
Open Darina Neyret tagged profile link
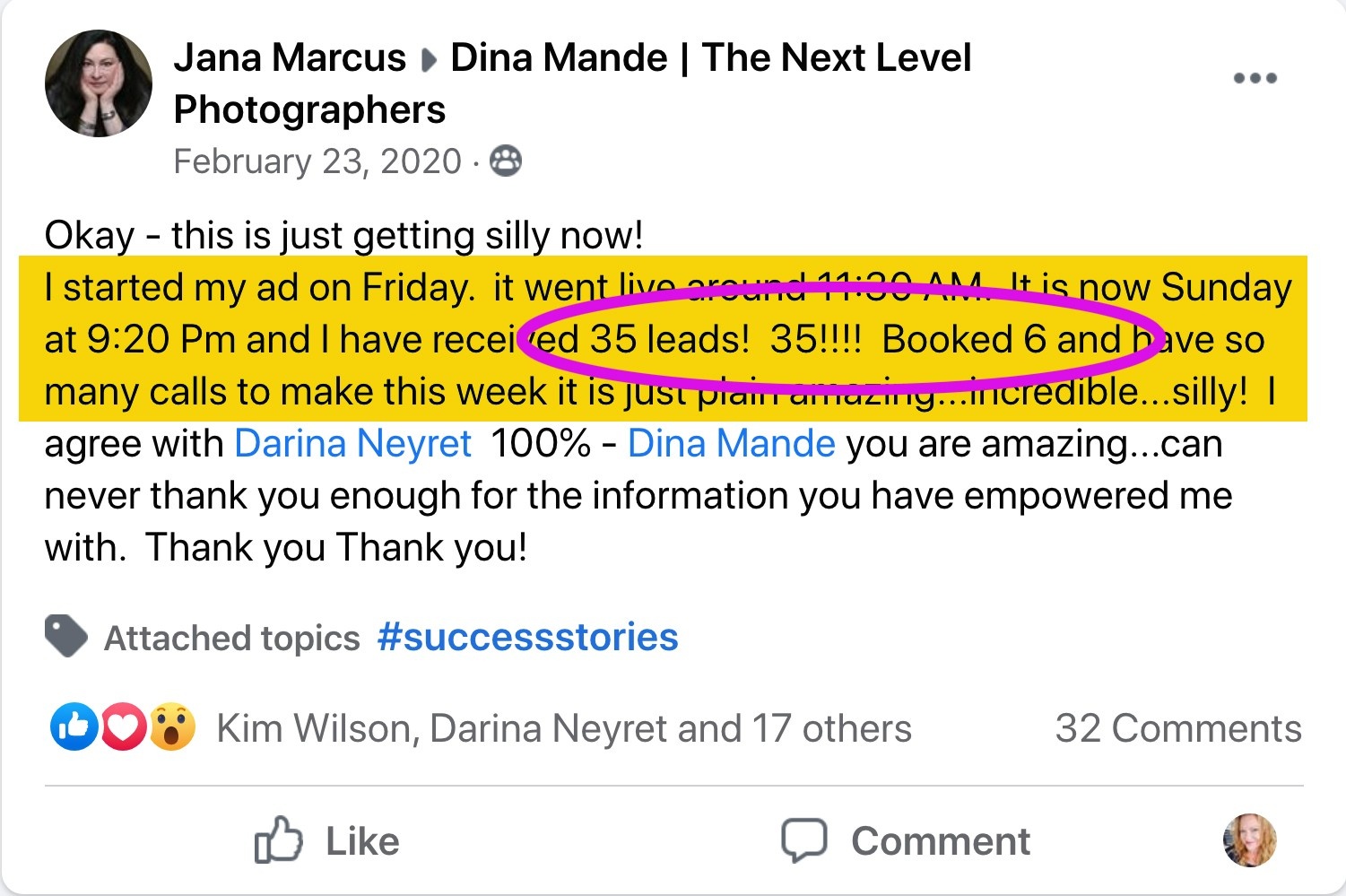352,444
